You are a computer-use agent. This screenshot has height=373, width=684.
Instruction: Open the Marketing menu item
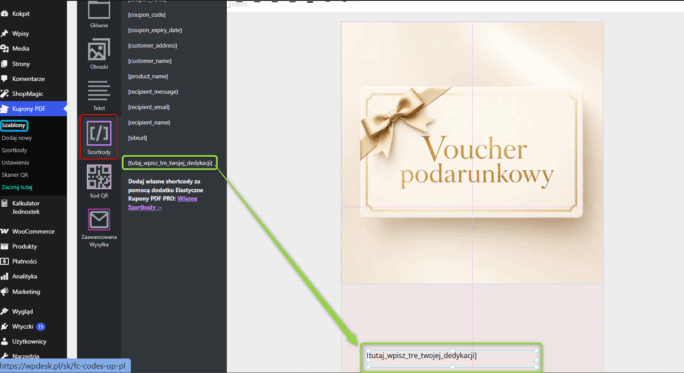pos(26,292)
